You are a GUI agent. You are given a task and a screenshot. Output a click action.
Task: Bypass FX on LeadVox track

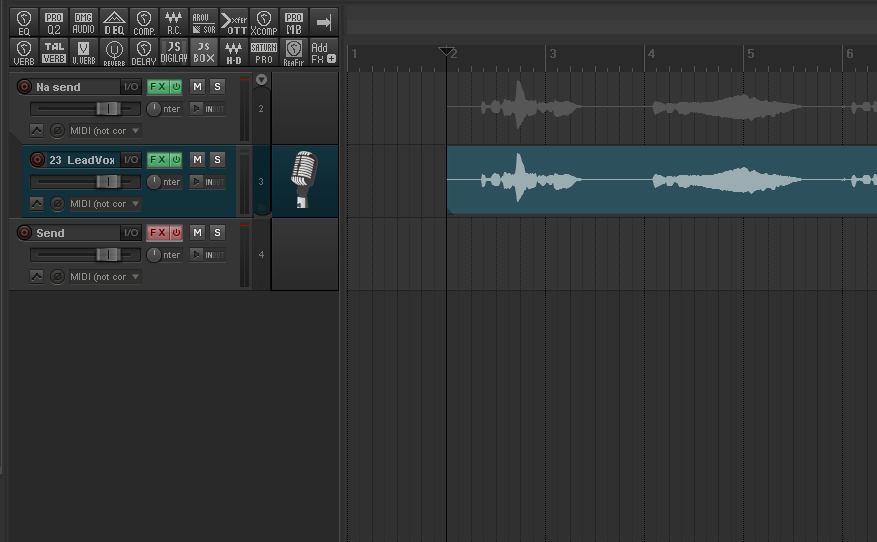[176, 159]
